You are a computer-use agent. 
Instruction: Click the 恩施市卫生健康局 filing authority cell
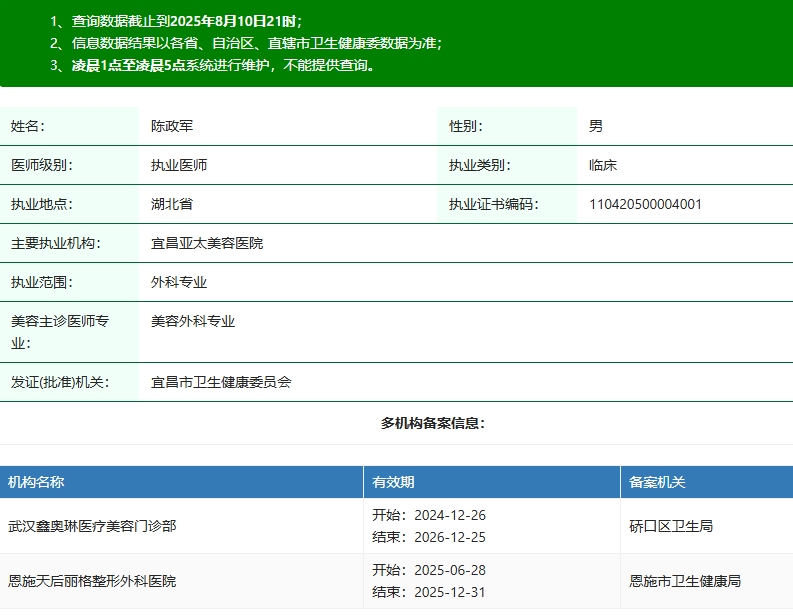685,581
